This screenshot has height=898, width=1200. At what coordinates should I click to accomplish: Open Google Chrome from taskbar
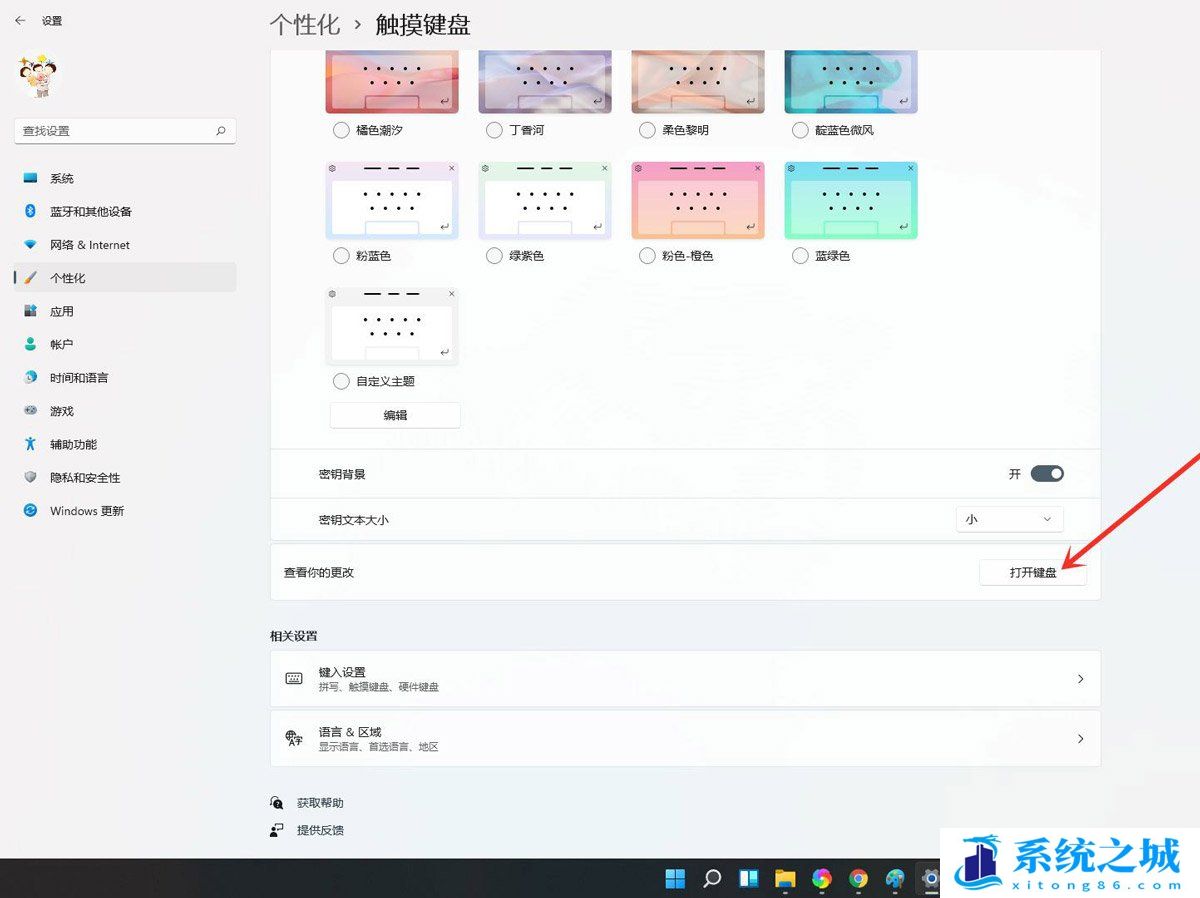click(x=858, y=879)
